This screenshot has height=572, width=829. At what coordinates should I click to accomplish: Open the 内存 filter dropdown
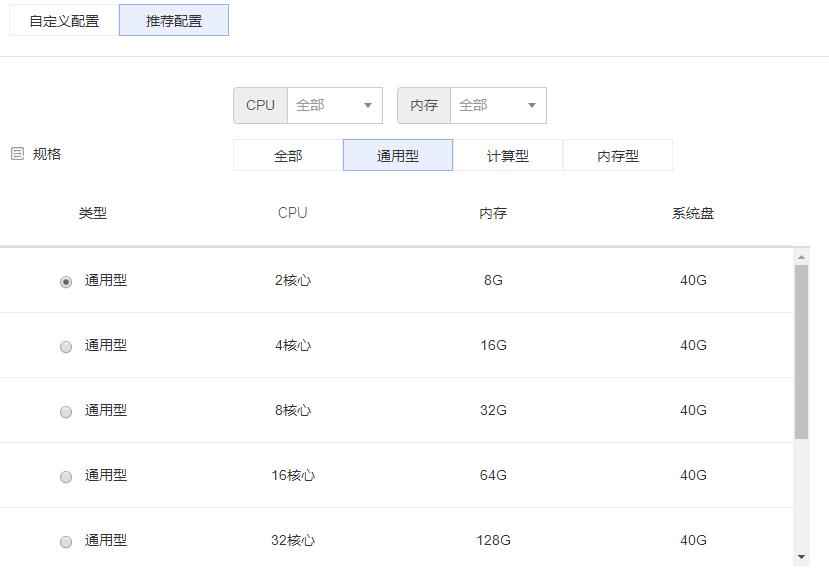(498, 105)
